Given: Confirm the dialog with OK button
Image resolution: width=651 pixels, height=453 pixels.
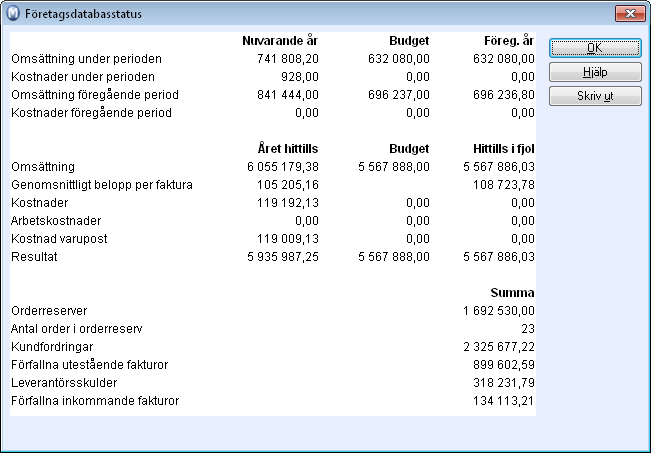Looking at the screenshot, I should (x=595, y=48).
